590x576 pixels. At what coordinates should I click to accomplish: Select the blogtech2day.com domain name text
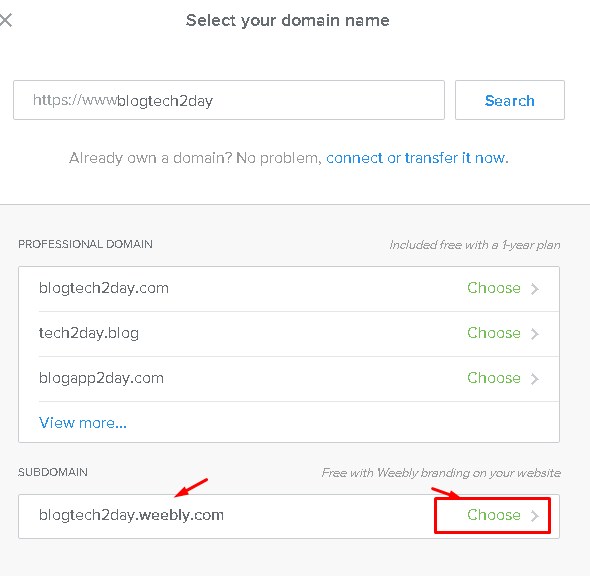click(x=104, y=288)
